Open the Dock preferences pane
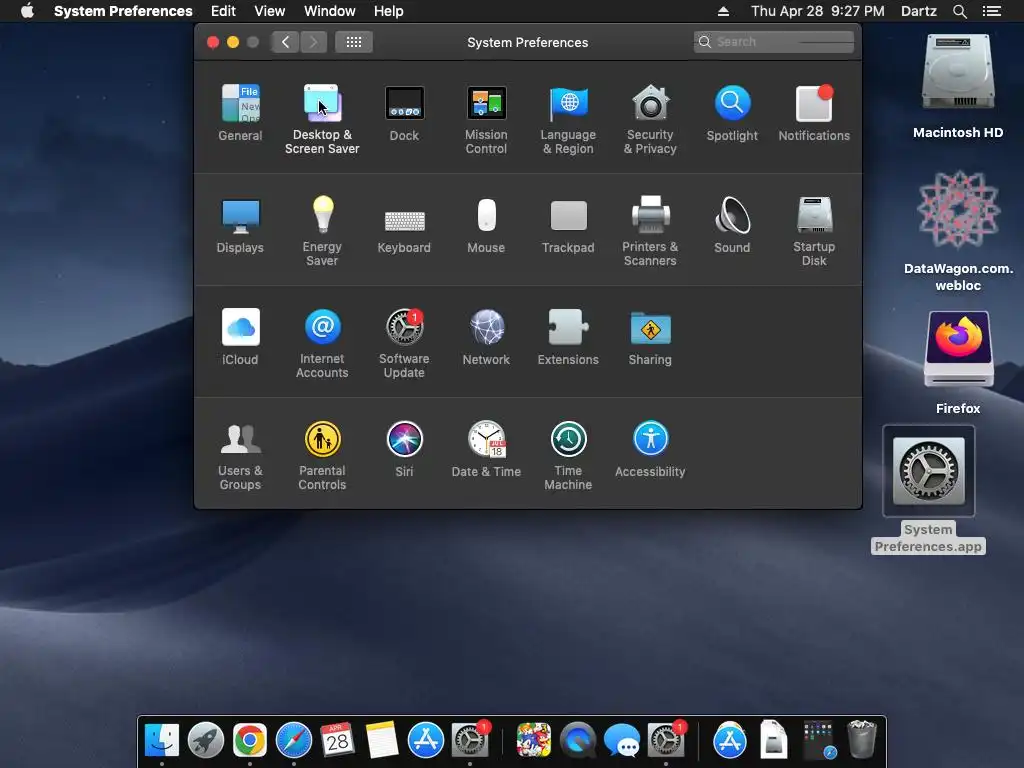 click(404, 112)
